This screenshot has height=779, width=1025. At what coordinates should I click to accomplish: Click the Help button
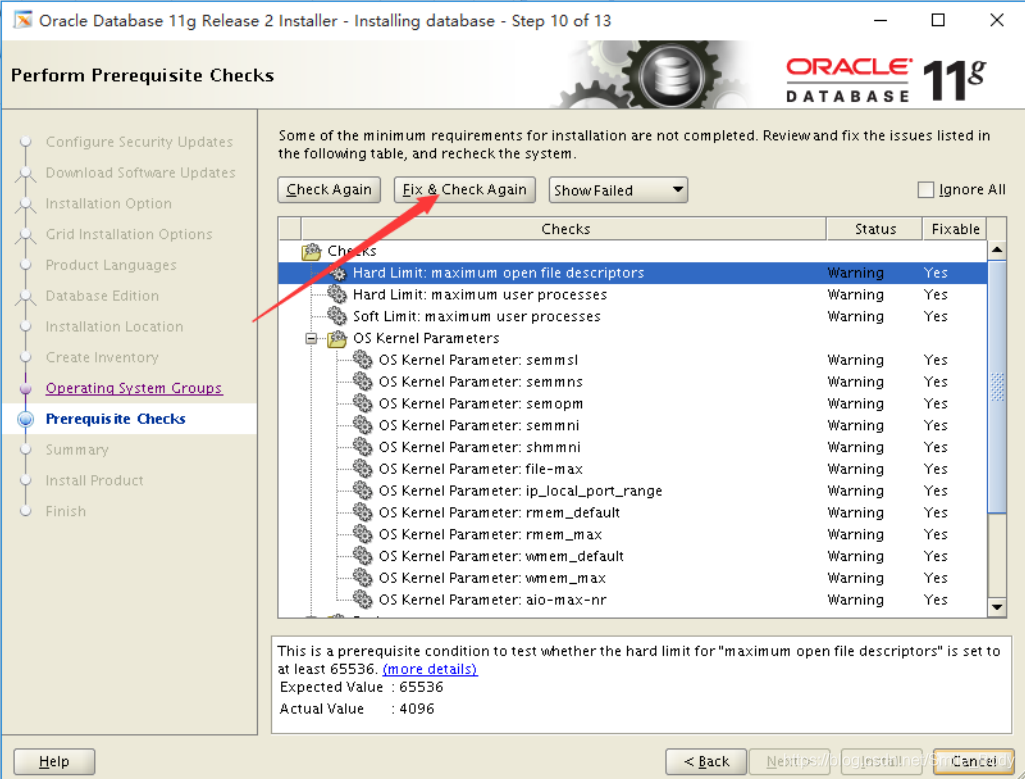(x=54, y=761)
